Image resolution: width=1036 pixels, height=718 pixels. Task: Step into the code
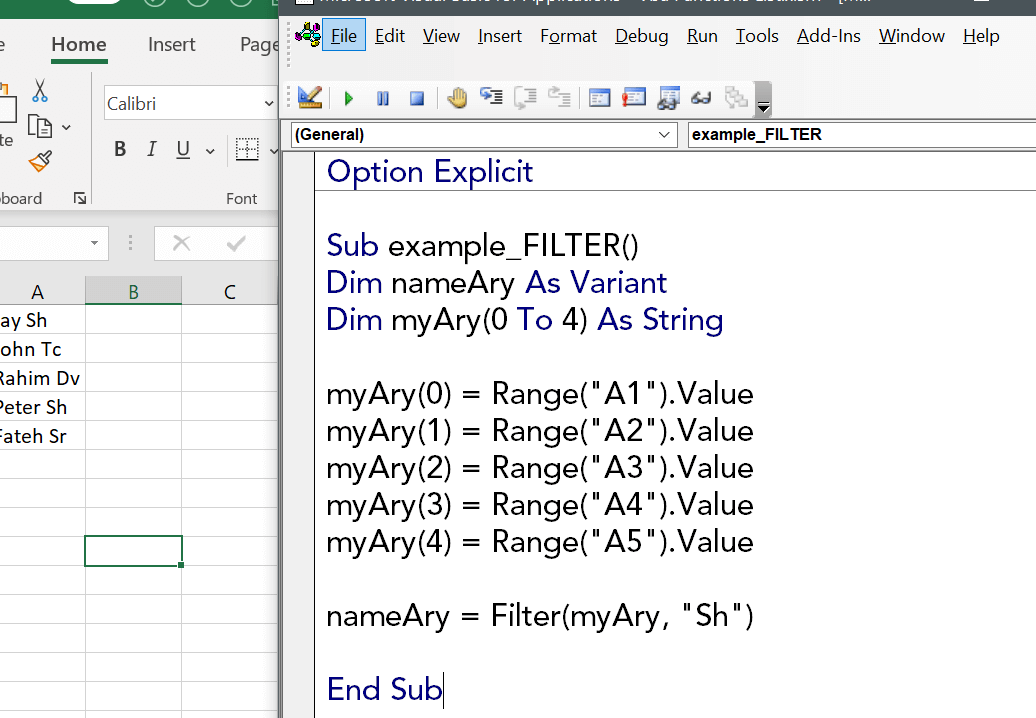[x=491, y=98]
